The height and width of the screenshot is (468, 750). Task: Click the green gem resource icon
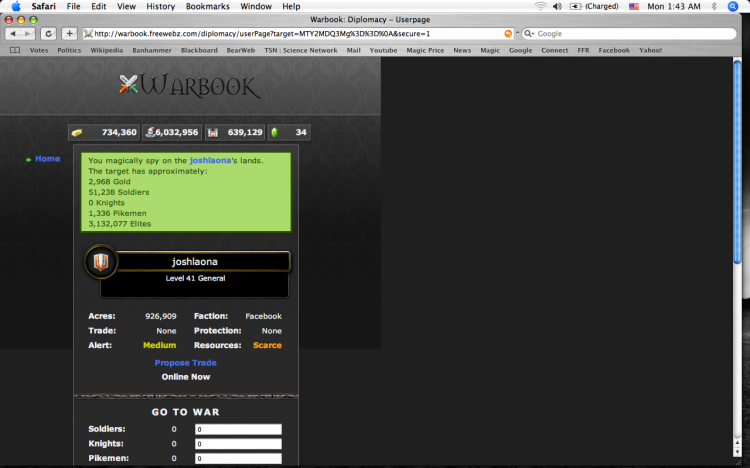[x=275, y=133]
